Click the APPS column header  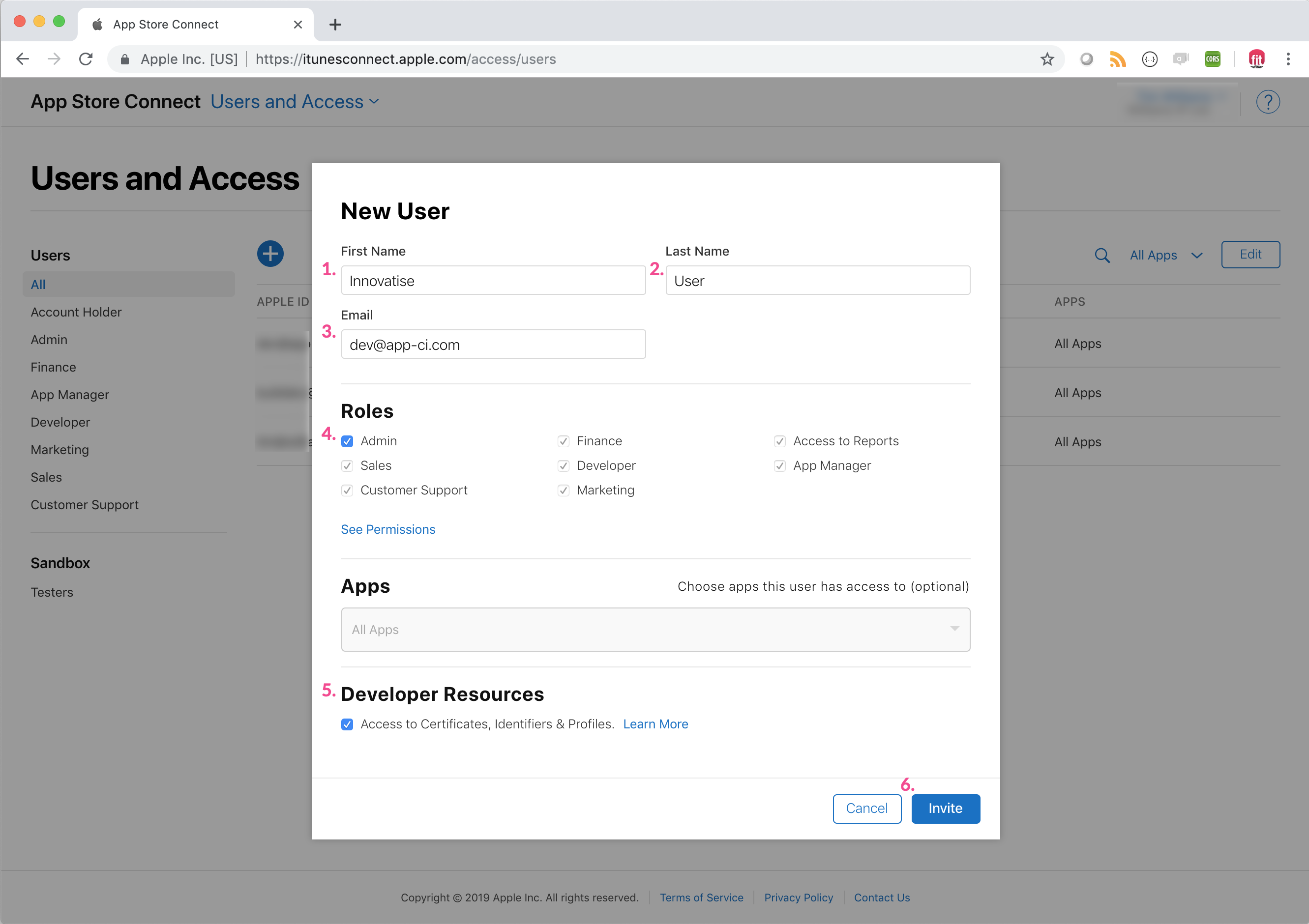click(x=1070, y=302)
